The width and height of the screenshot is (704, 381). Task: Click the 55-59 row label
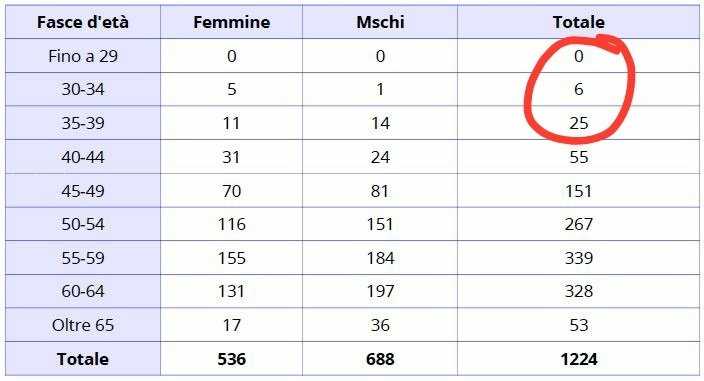tap(83, 258)
